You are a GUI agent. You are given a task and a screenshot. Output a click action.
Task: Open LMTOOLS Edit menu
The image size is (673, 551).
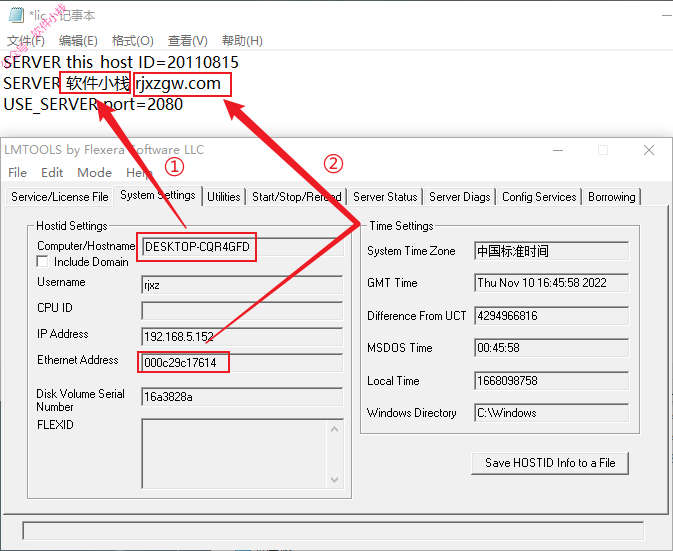coord(52,173)
